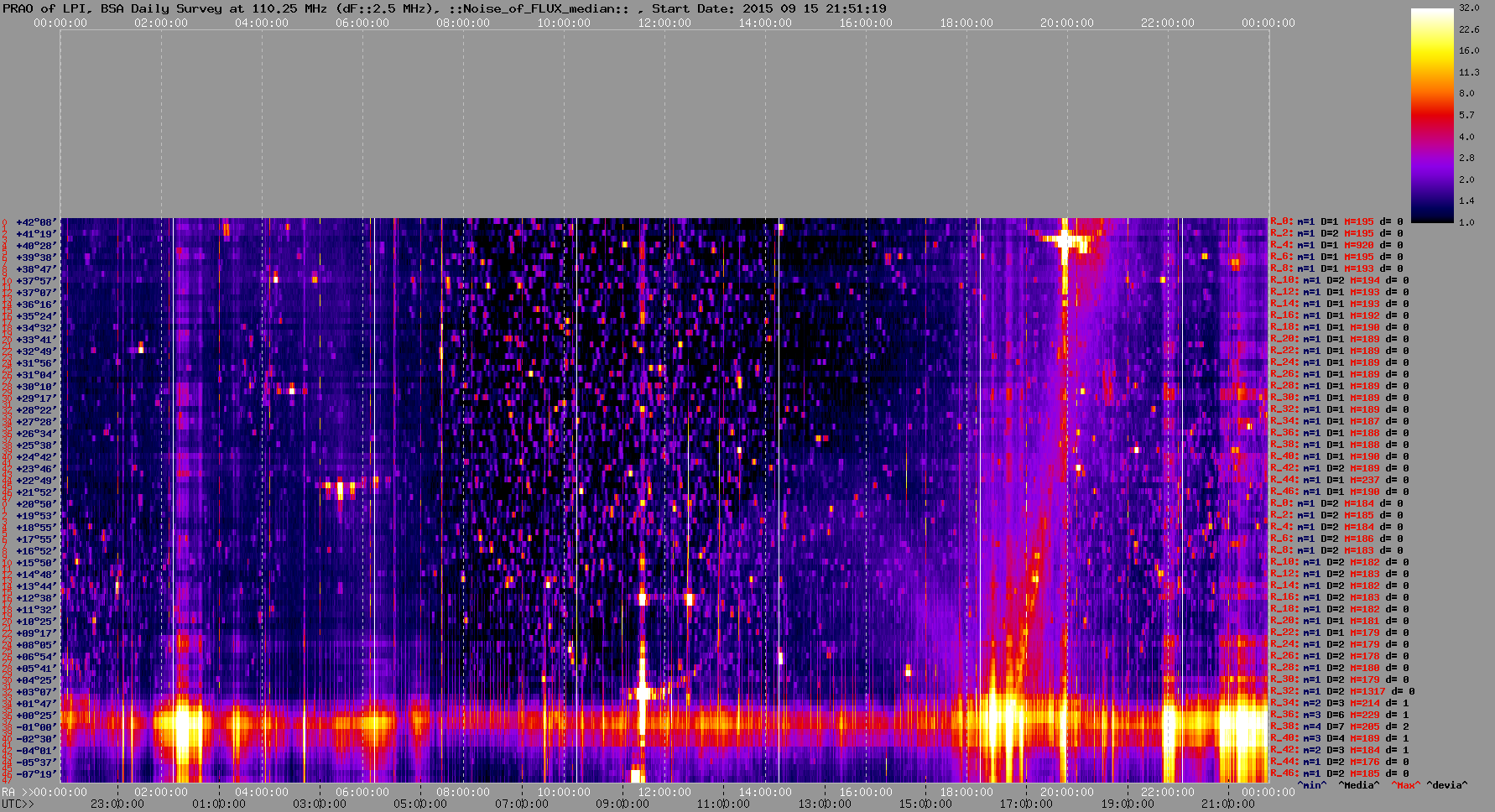Select the row R_28 with M=180

point(1340,668)
